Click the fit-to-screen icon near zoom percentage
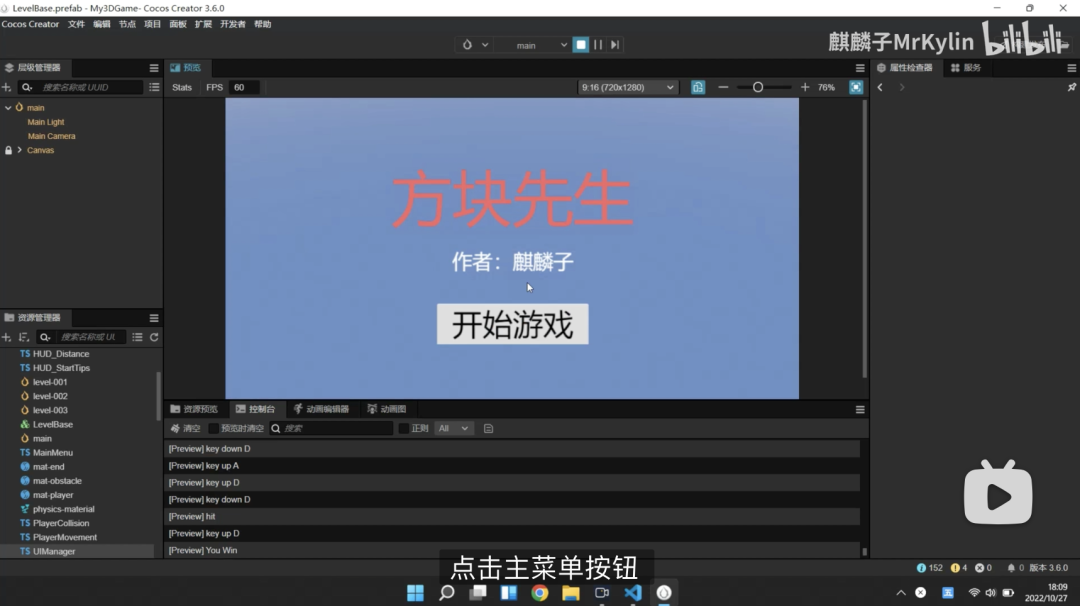This screenshot has width=1080, height=606. click(x=855, y=87)
